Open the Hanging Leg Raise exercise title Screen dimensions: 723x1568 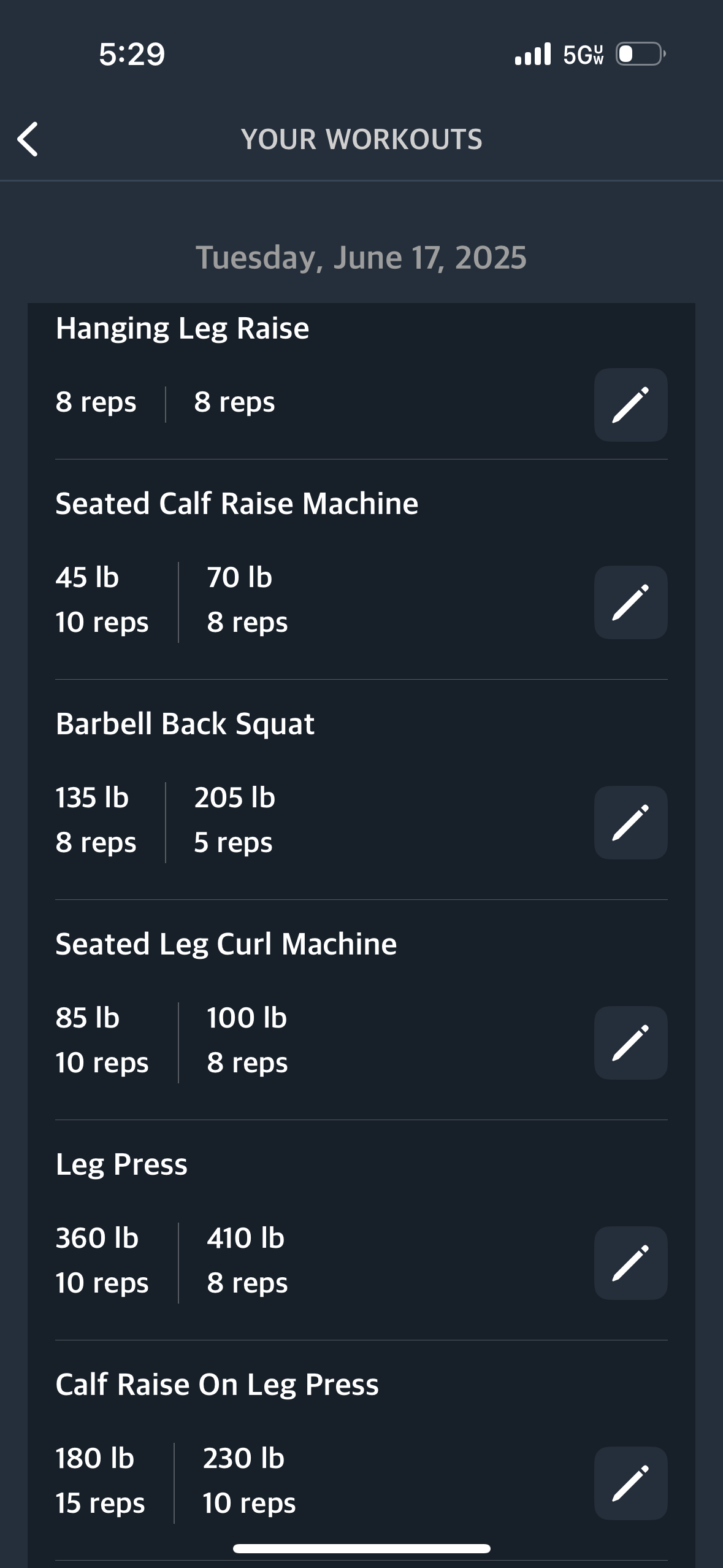(x=182, y=328)
